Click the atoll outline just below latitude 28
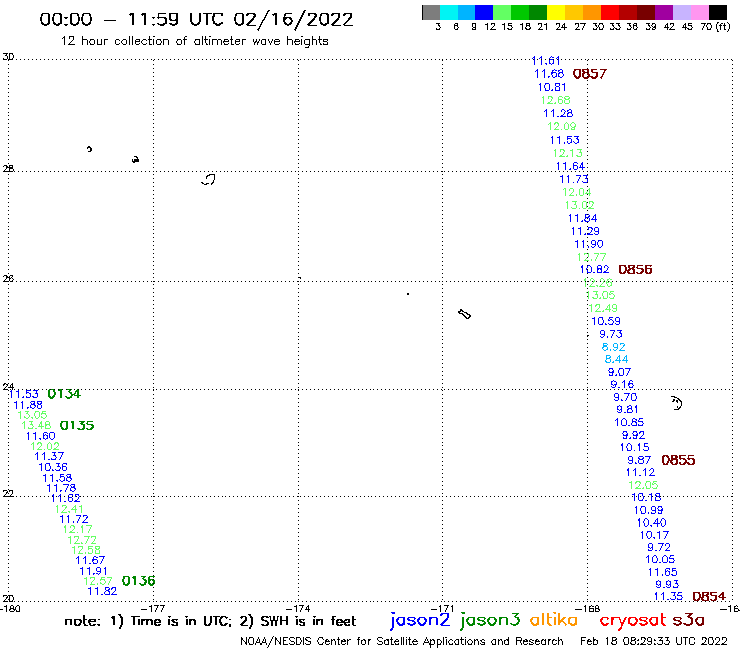Viewport: 740px width, 650px height. (x=208, y=179)
